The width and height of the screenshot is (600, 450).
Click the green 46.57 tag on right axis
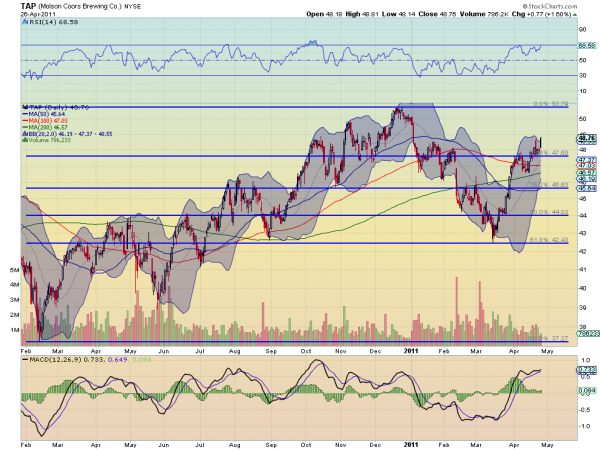coord(587,173)
